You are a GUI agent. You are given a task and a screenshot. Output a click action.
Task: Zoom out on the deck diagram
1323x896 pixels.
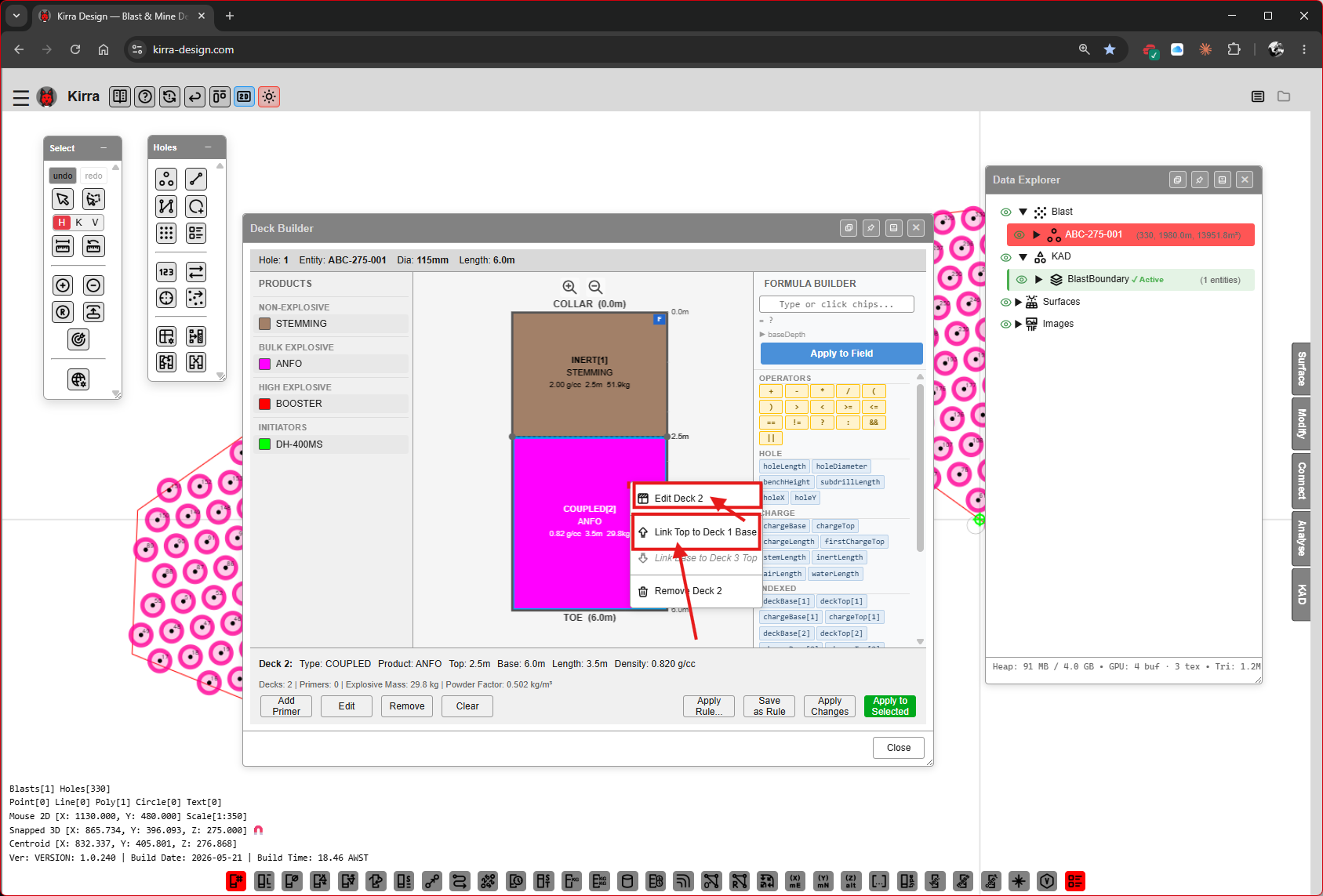coord(596,287)
